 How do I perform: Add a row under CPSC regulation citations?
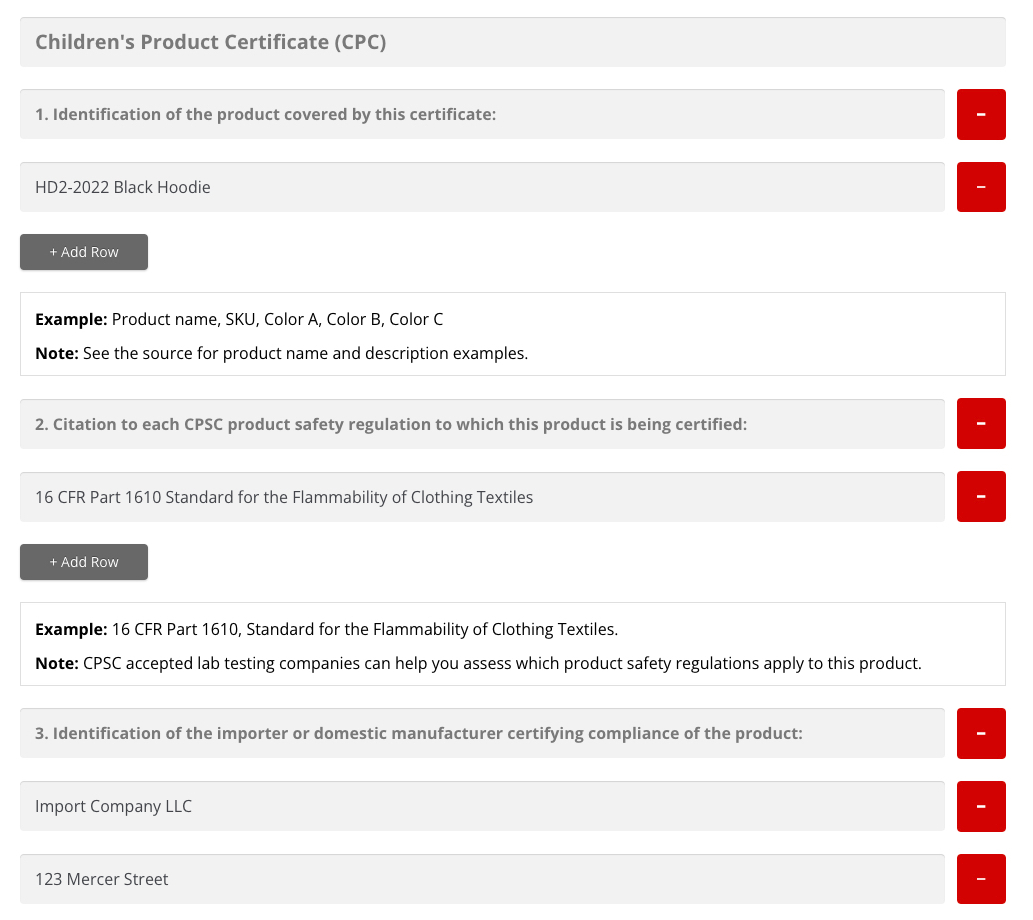click(x=84, y=562)
